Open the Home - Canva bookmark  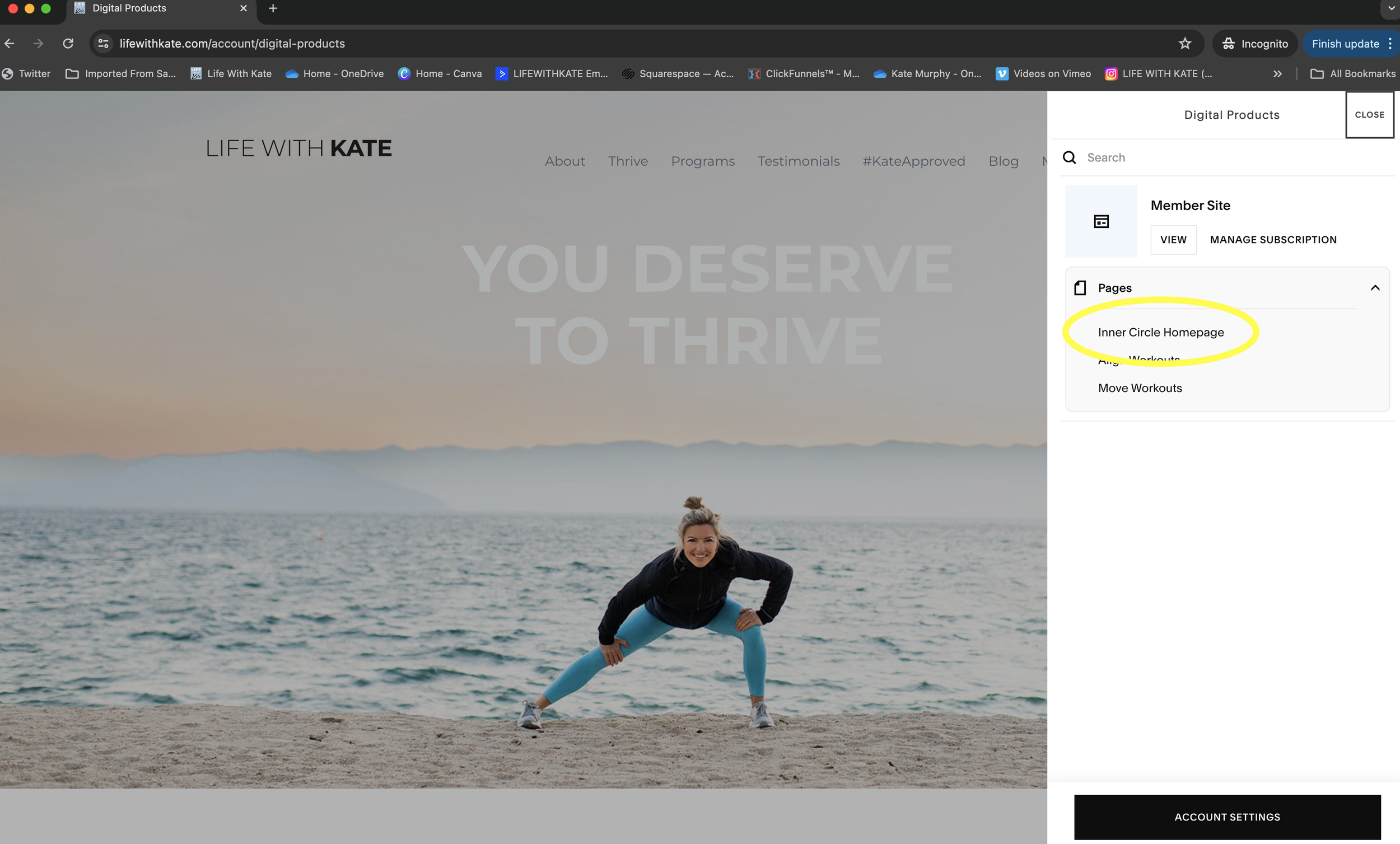pos(440,74)
